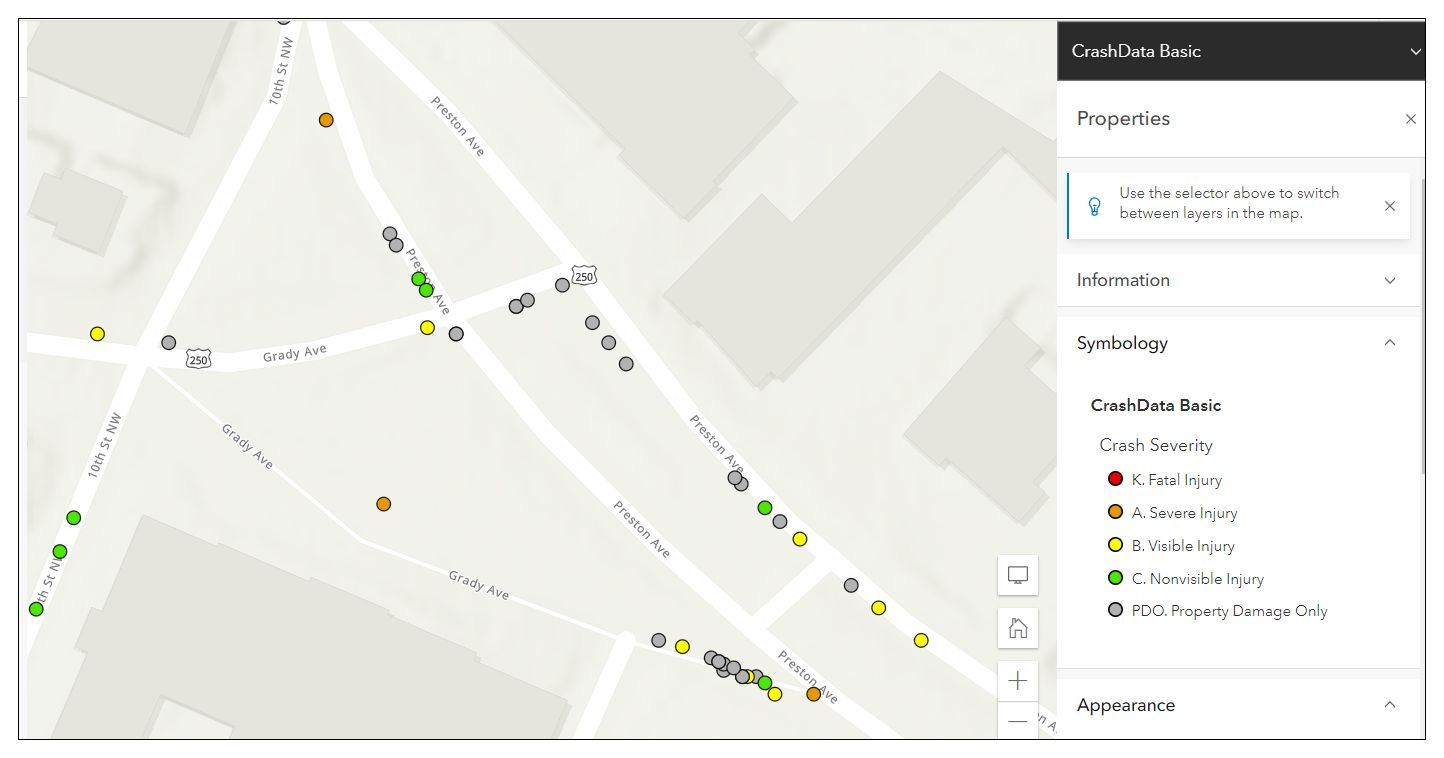Click the 'B. Visible Injury' legend label
Image resolution: width=1444 pixels, height=758 pixels.
point(1183,546)
